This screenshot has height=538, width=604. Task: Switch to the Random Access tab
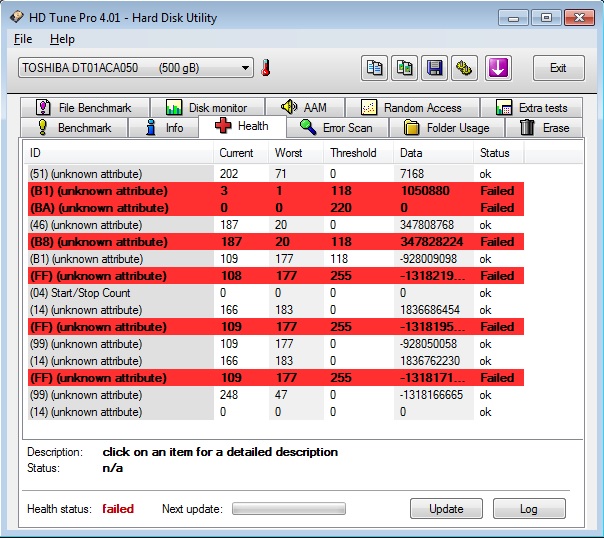(x=412, y=107)
